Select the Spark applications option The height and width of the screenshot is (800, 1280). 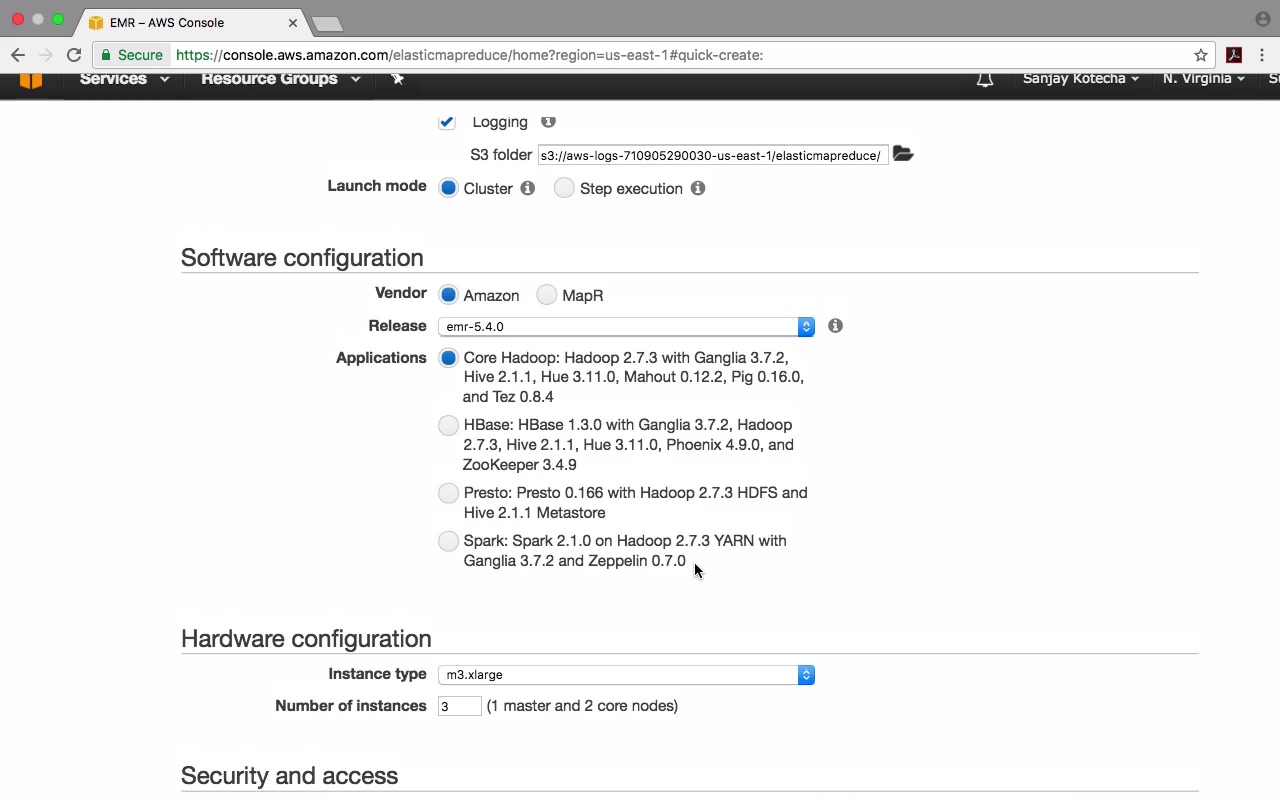tap(448, 541)
